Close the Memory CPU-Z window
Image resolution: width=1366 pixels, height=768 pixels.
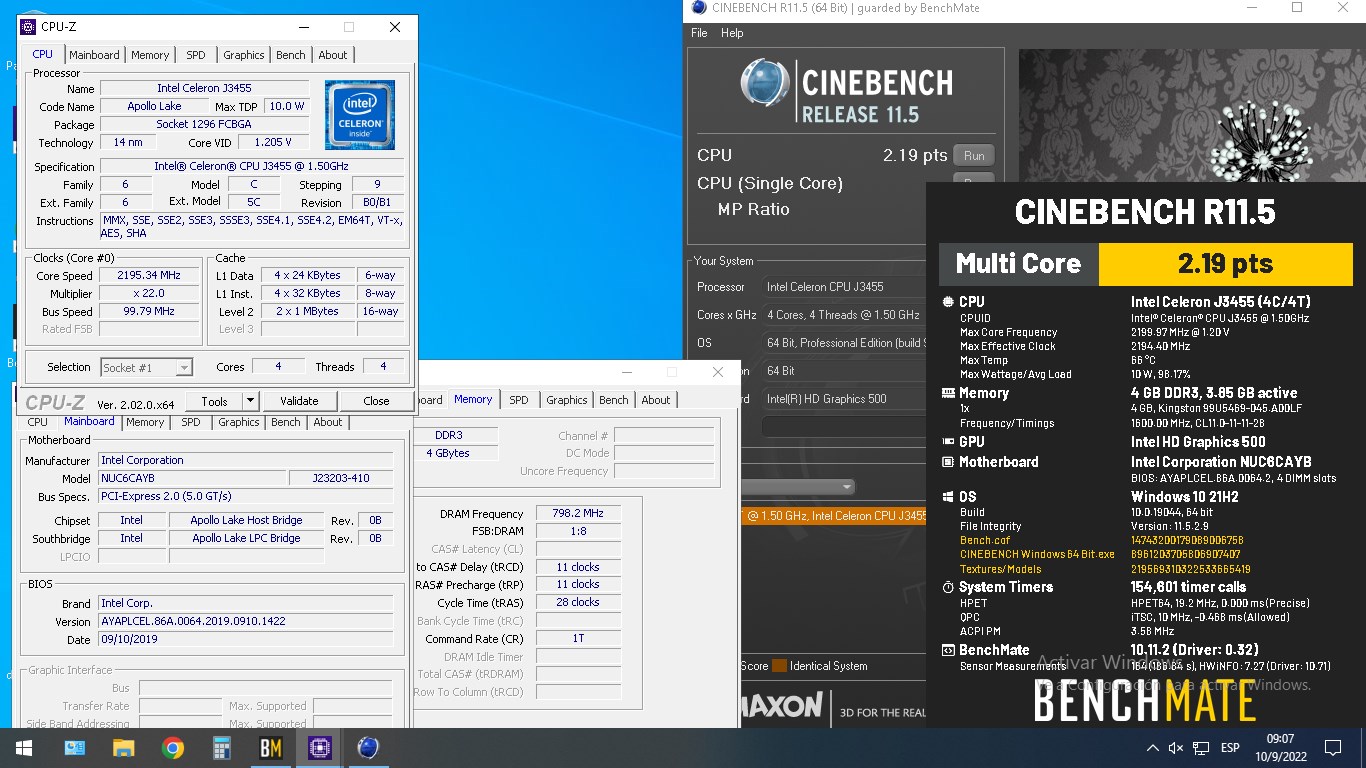click(718, 372)
